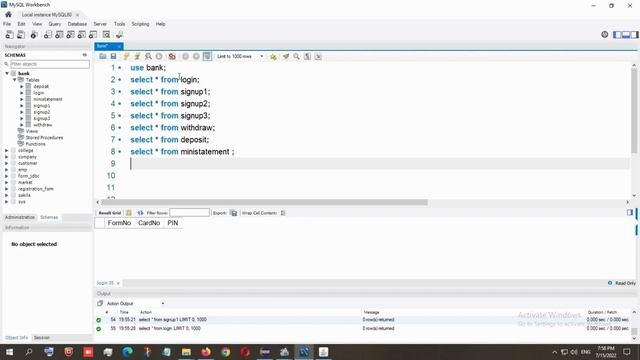Click the Result Grid button
The width and height of the screenshot is (640, 360).
pyautogui.click(x=109, y=213)
